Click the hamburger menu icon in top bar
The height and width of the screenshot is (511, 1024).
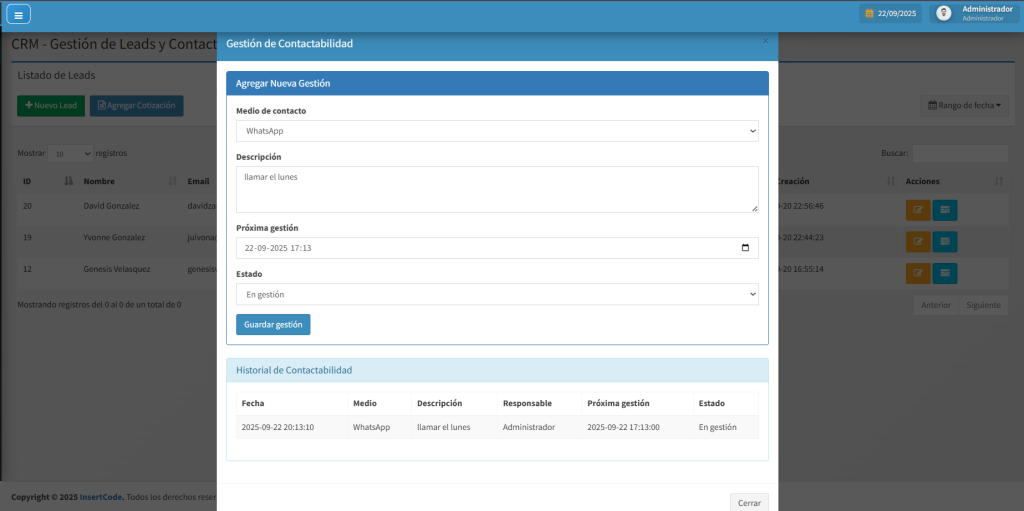pyautogui.click(x=18, y=14)
